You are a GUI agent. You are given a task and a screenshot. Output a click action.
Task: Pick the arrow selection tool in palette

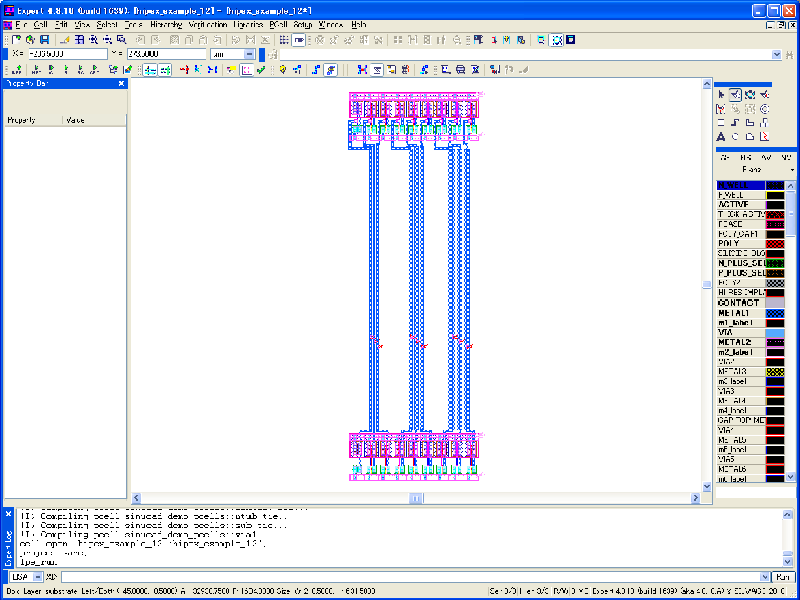720,94
